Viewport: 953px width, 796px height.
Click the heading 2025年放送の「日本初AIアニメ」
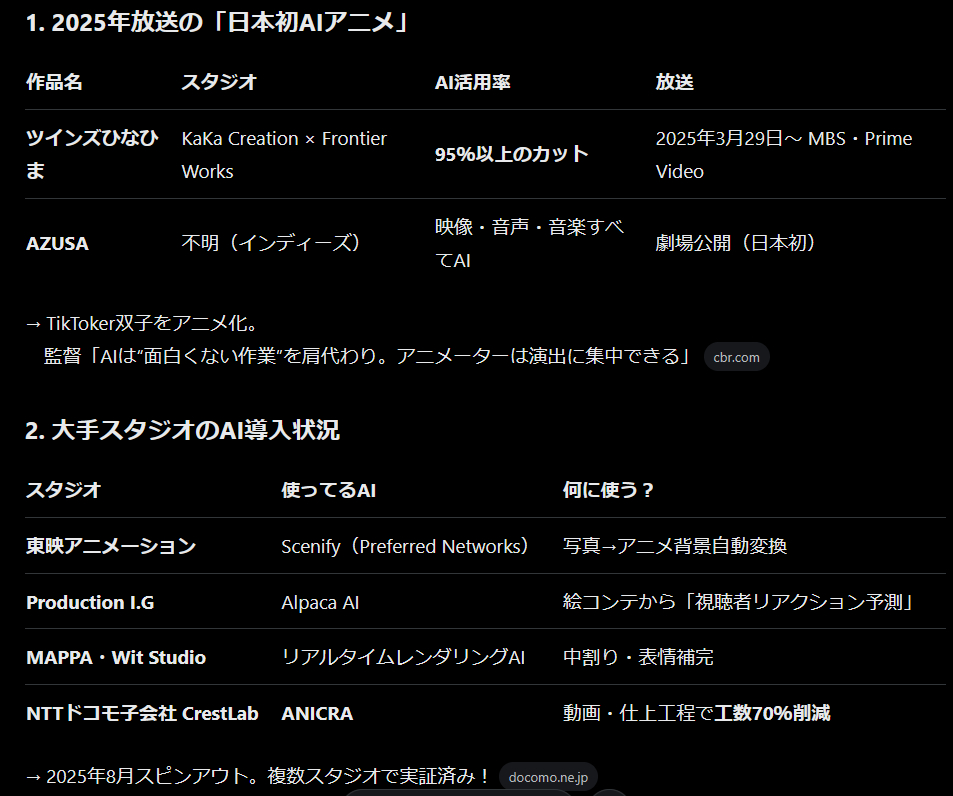pyautogui.click(x=217, y=24)
